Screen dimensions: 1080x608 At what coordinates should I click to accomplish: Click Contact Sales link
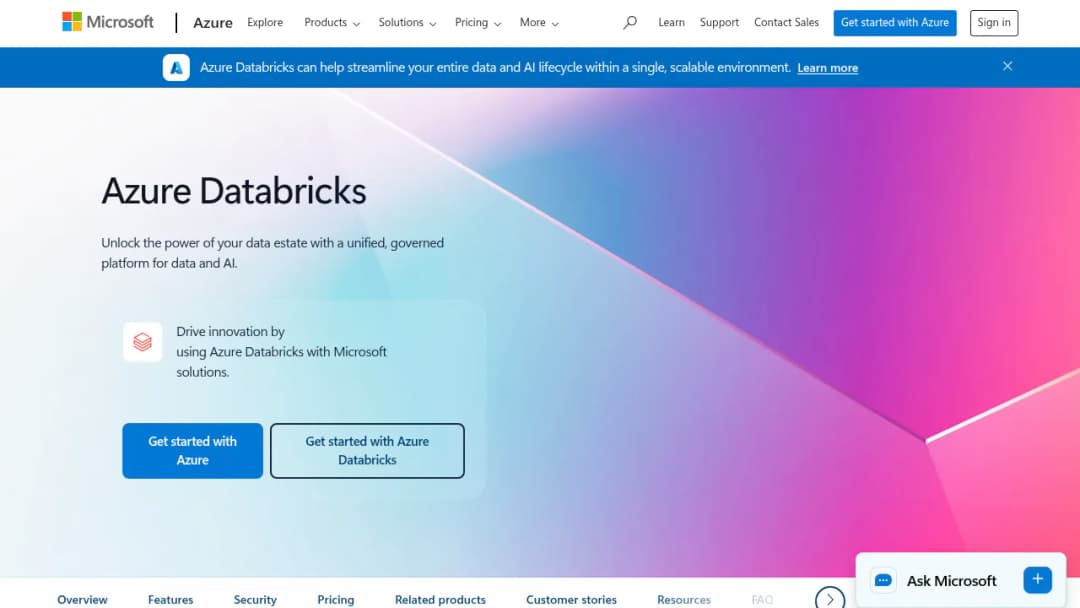tap(786, 23)
